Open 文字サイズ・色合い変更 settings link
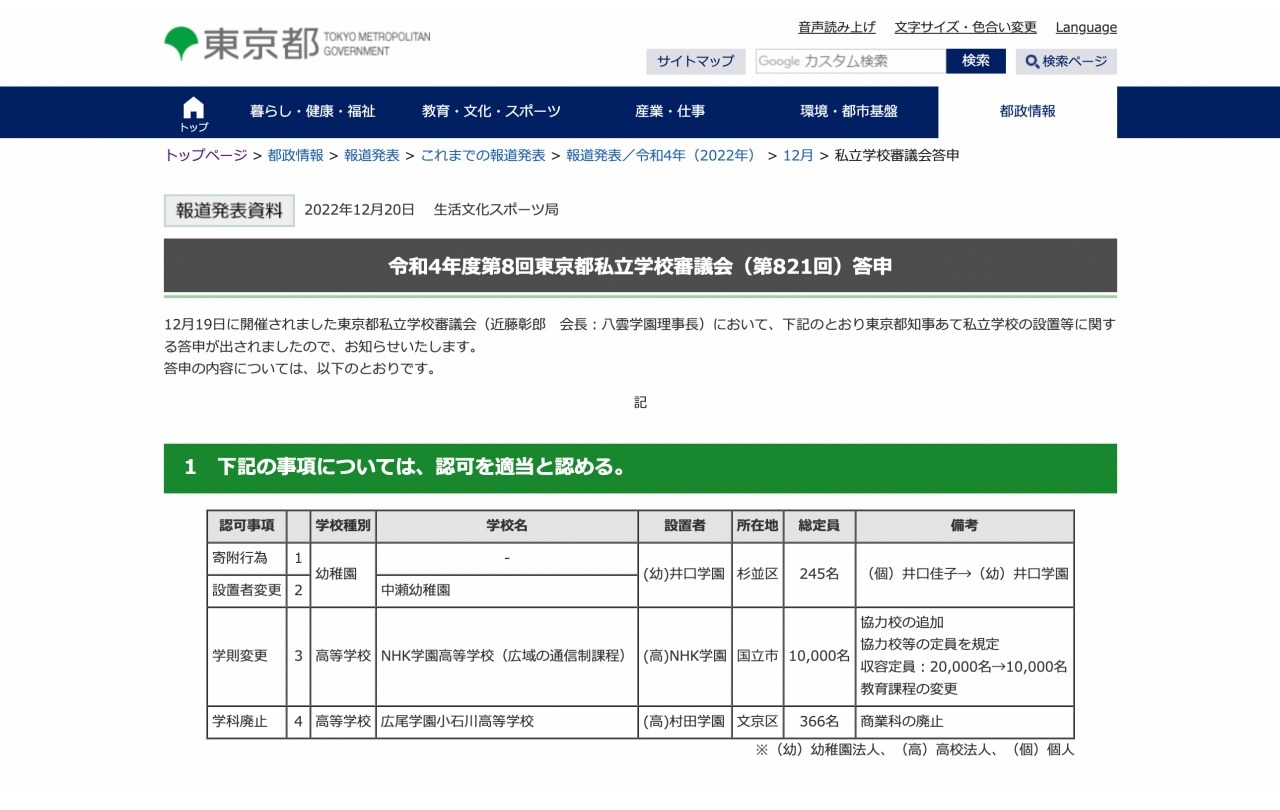This screenshot has height=810, width=1280. 965,27
